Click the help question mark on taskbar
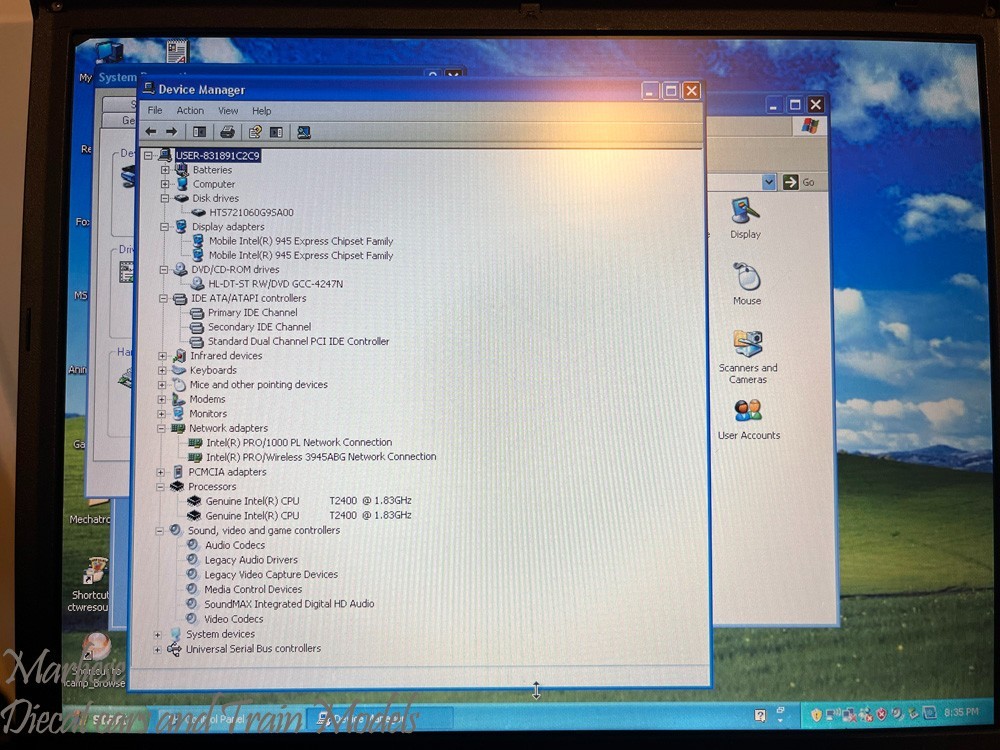This screenshot has height=750, width=1000. tap(760, 716)
